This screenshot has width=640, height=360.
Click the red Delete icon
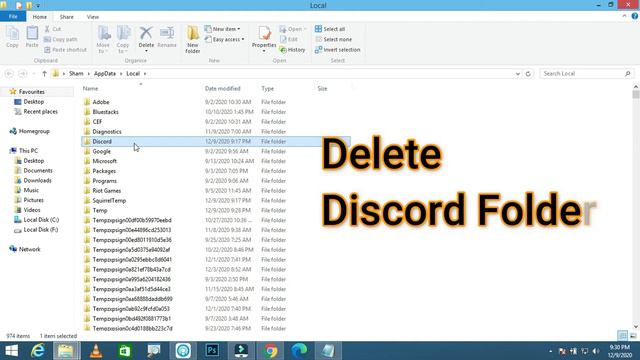pyautogui.click(x=146, y=33)
